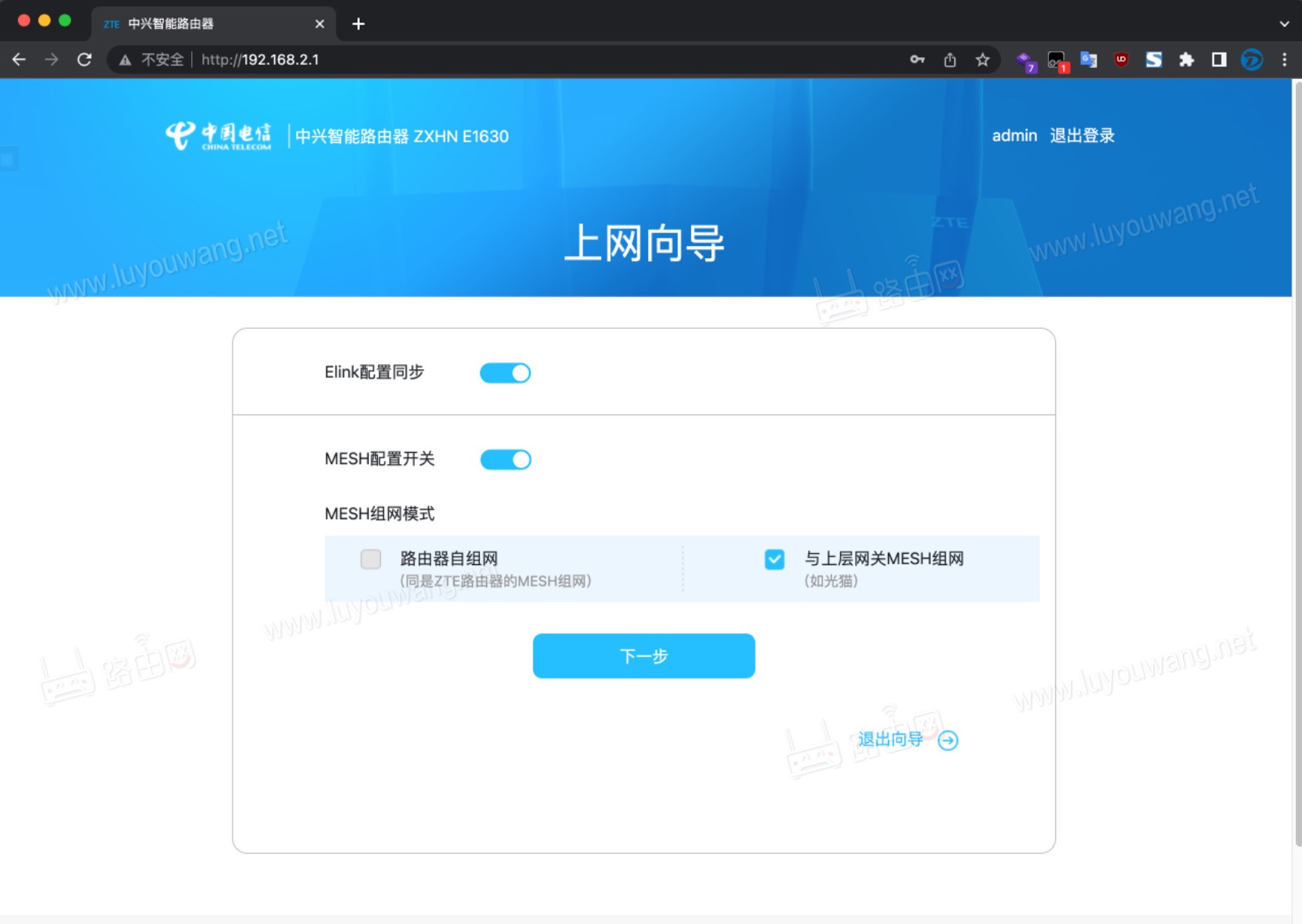Check the 路由器自组网 checkbox
The height and width of the screenshot is (924, 1302).
click(x=370, y=559)
